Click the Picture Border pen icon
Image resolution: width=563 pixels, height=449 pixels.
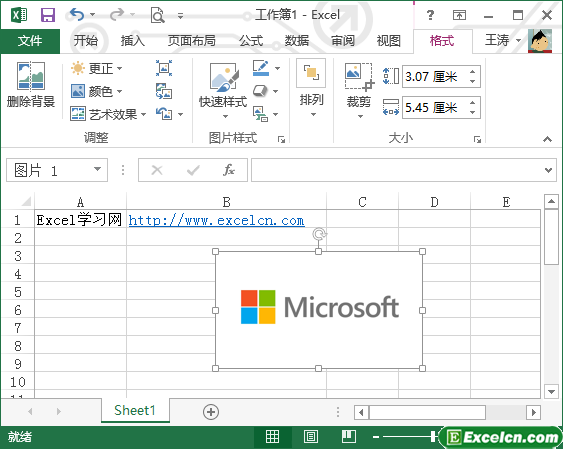coord(261,68)
